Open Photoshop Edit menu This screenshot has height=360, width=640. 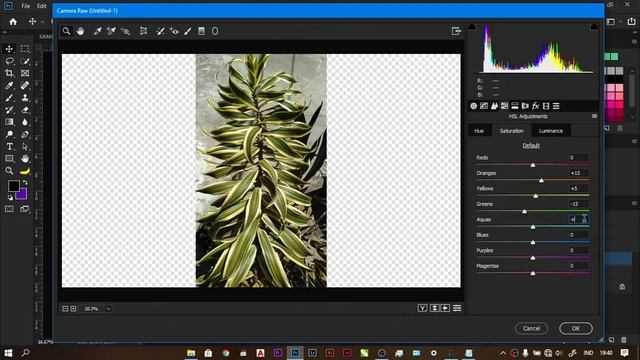(x=42, y=6)
